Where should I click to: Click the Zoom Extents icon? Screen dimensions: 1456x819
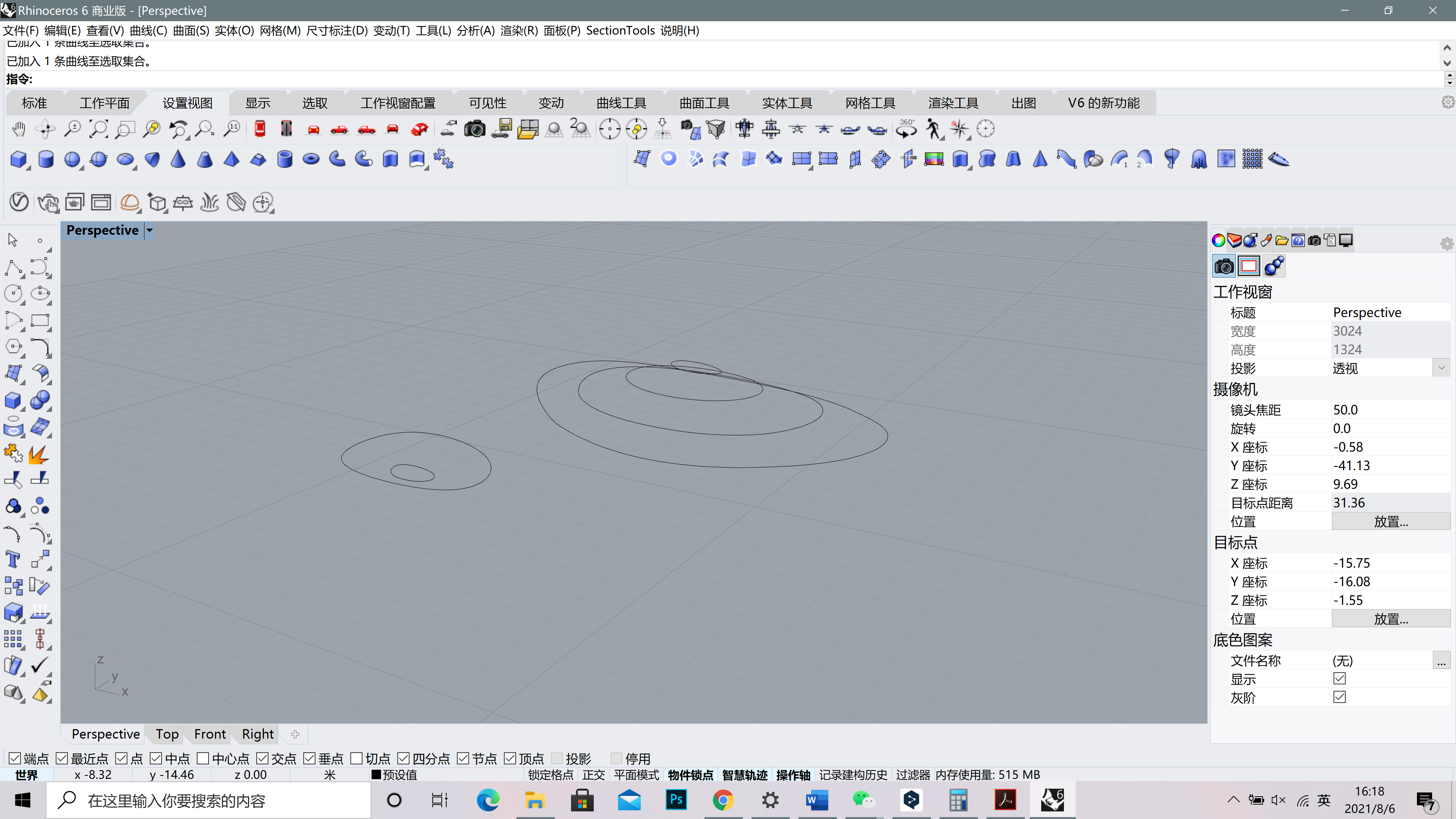99,129
